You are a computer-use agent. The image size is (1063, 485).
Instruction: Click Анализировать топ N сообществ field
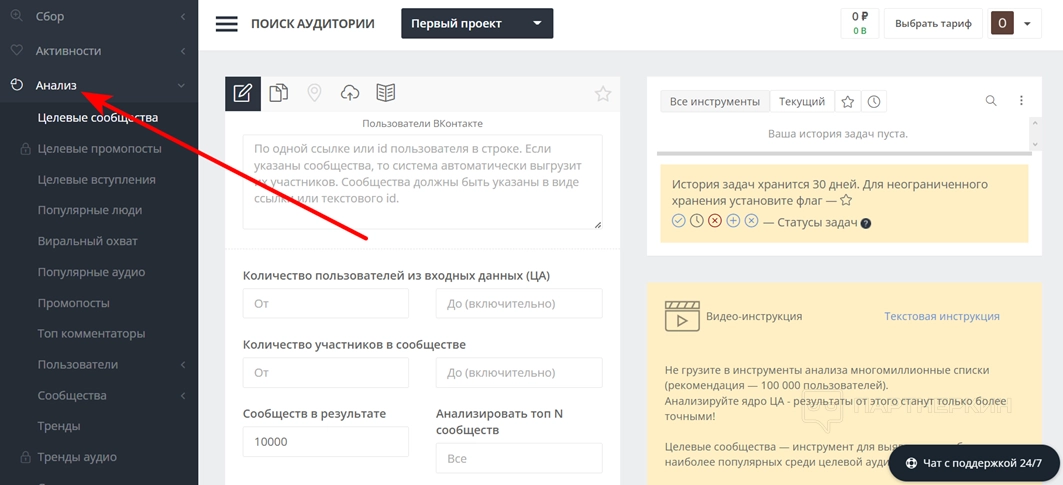[x=519, y=459]
